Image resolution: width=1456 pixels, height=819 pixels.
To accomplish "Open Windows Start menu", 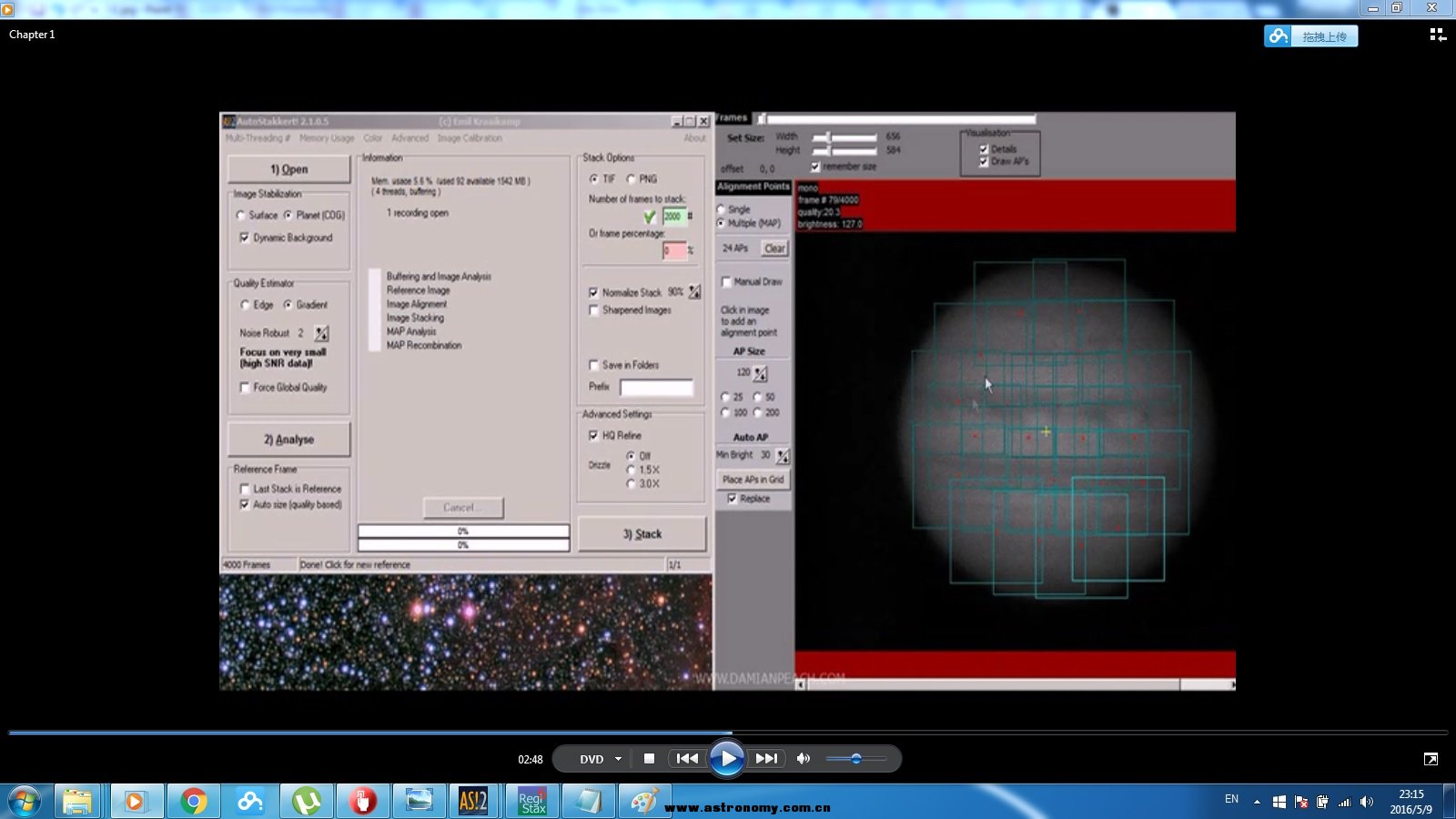I will 25,802.
